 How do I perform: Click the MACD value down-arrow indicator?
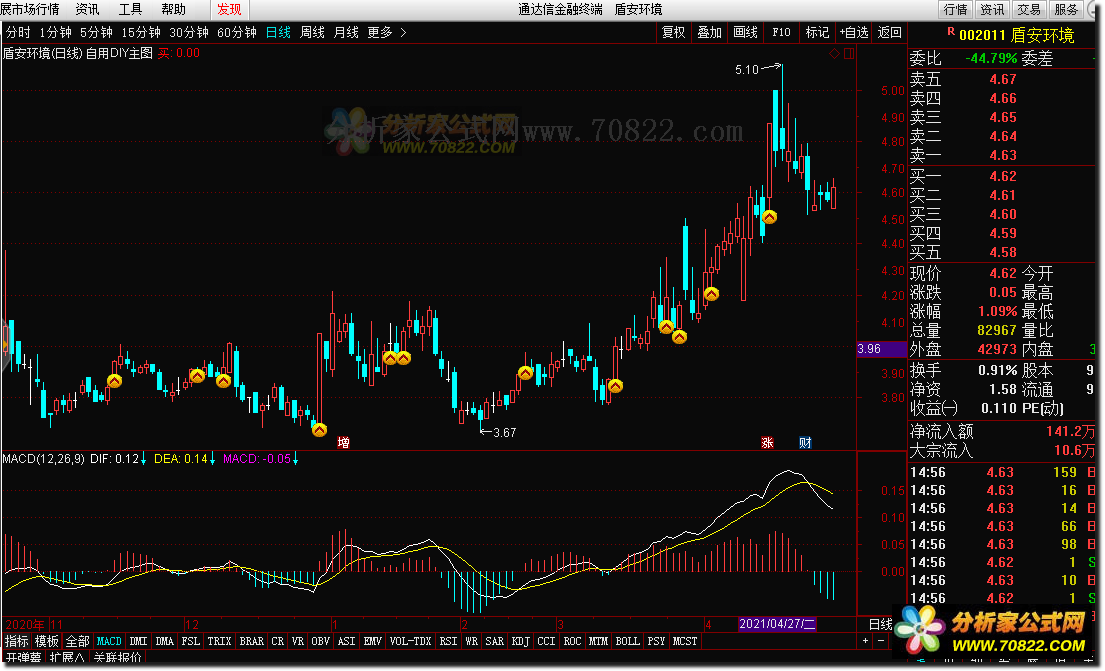point(295,459)
